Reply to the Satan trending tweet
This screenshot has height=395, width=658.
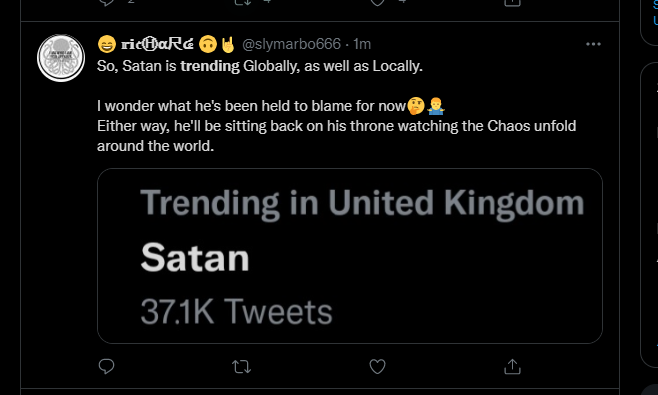106,366
